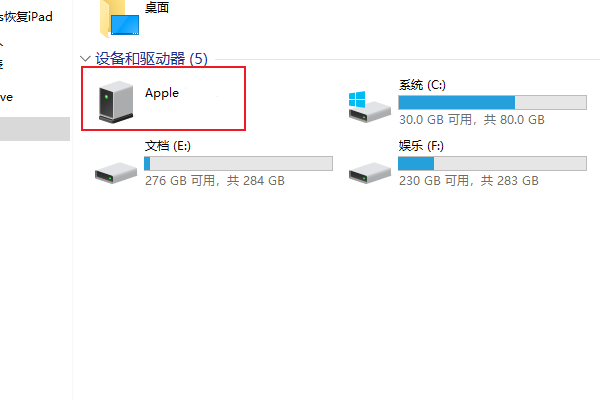Select the sidebar item ending in 've'

[6, 97]
